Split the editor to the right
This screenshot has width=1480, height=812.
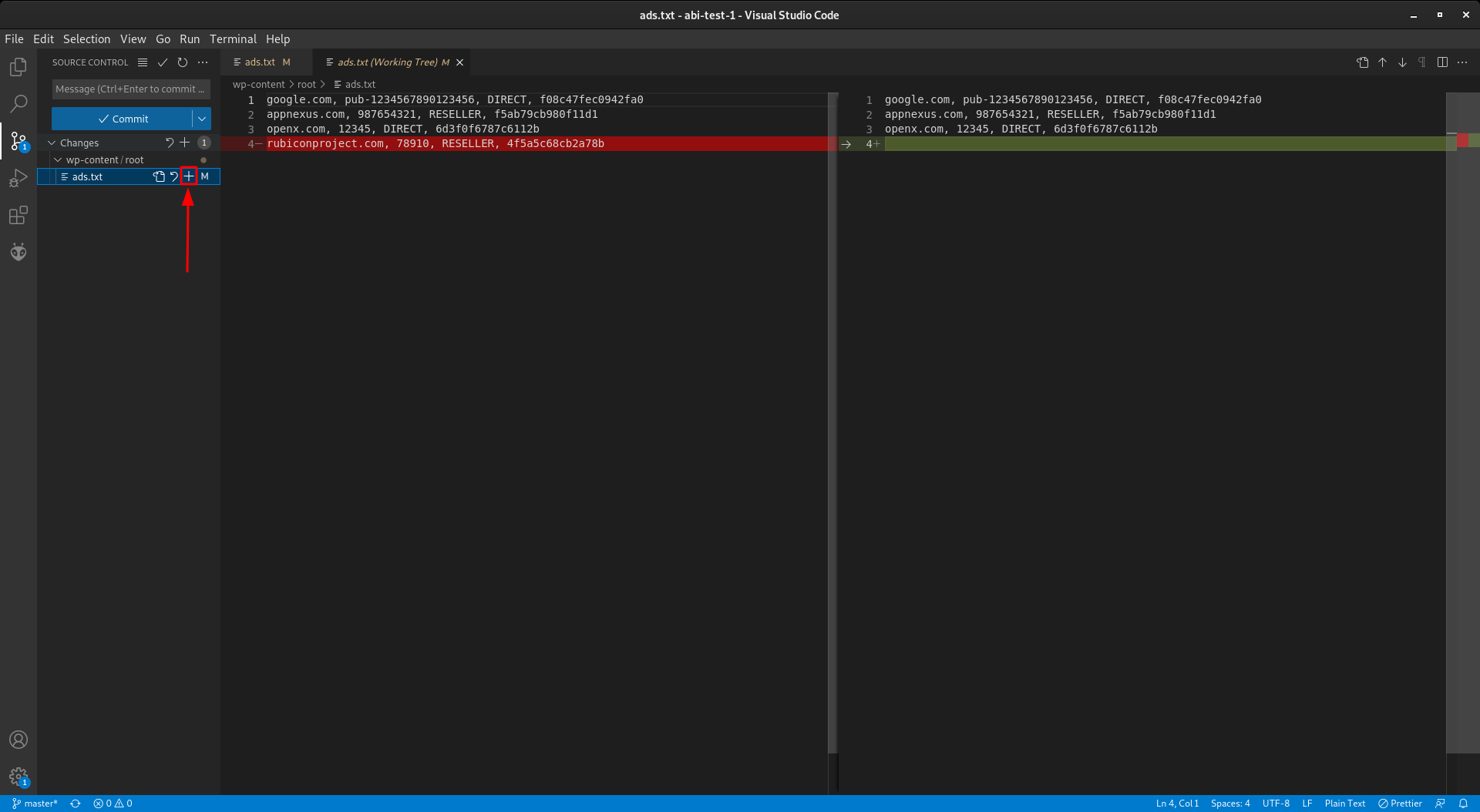(x=1442, y=62)
